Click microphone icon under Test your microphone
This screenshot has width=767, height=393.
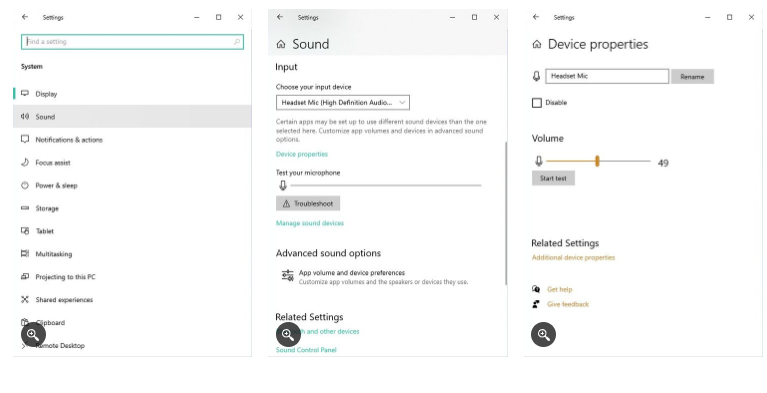[283, 185]
